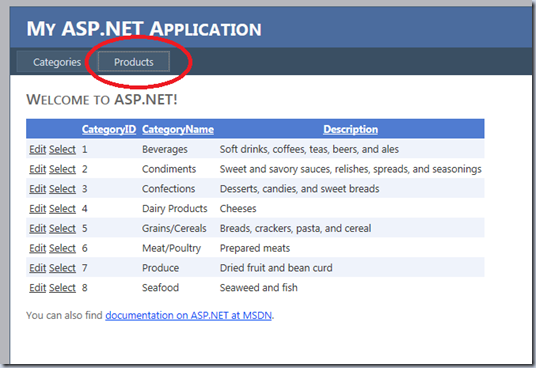The image size is (536, 368).
Task: Click Select for the Dairy Products row
Action: click(x=62, y=209)
